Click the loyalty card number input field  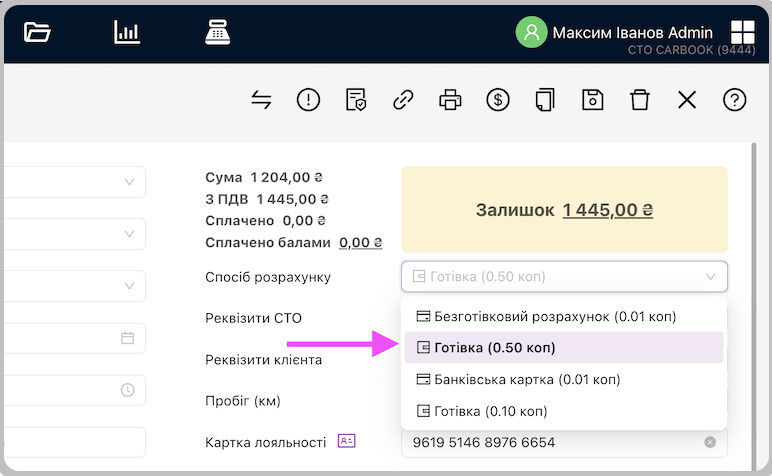point(550,442)
